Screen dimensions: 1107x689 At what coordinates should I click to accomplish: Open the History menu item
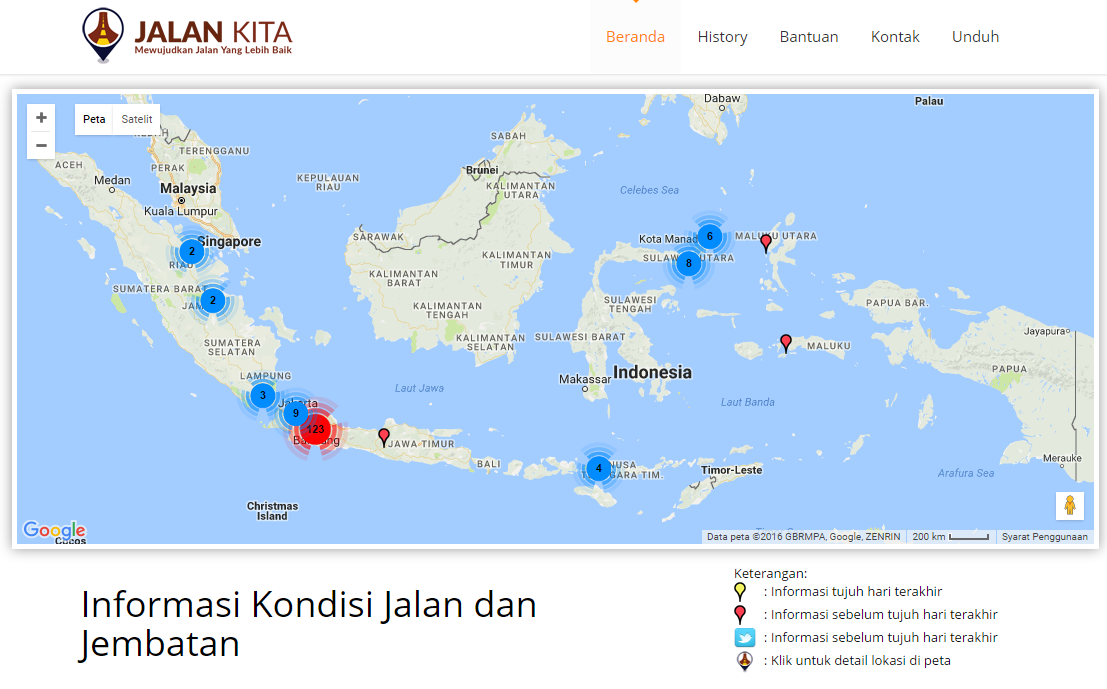point(722,37)
